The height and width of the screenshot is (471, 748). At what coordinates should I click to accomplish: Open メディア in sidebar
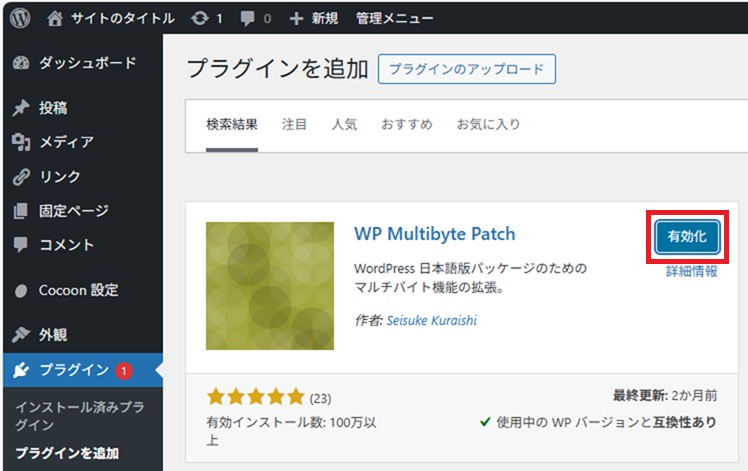coord(66,142)
